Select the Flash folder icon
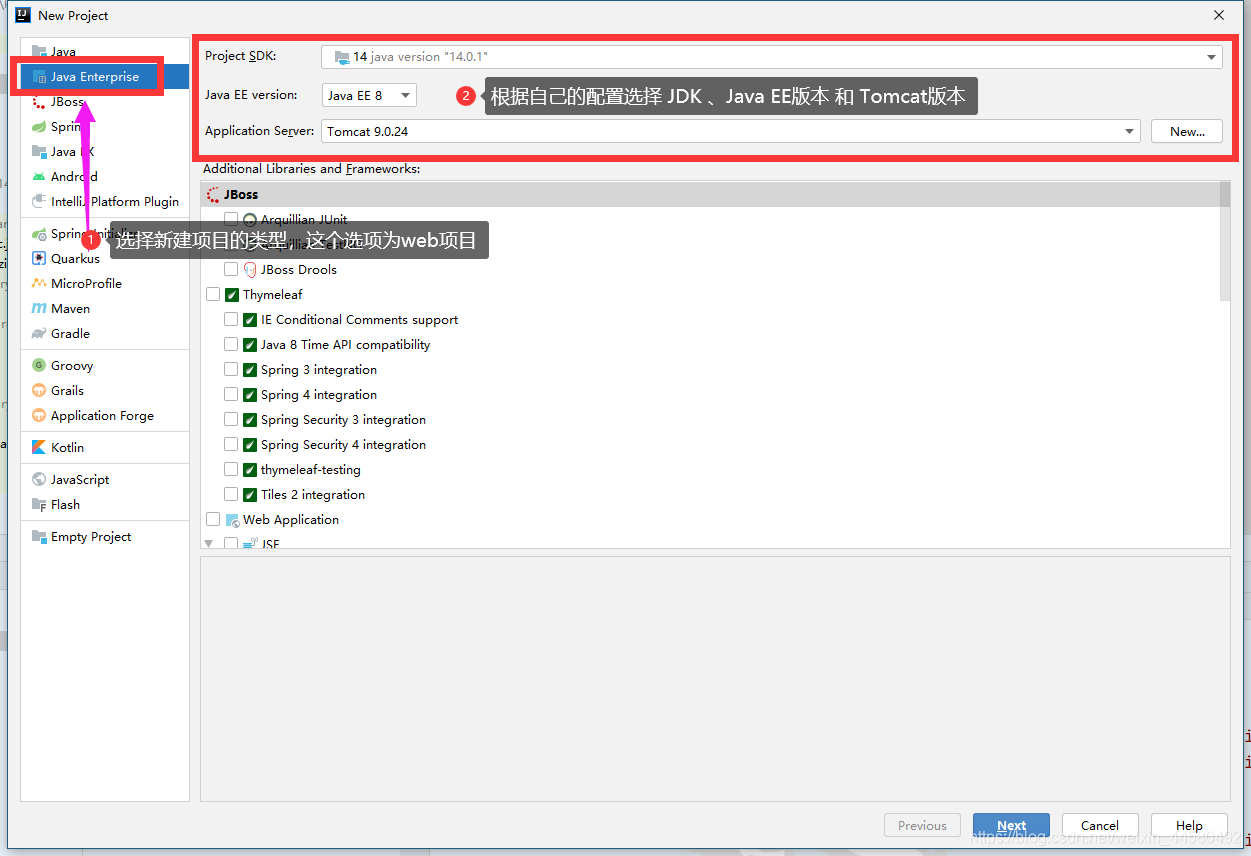This screenshot has height=856, width=1251. click(39, 505)
